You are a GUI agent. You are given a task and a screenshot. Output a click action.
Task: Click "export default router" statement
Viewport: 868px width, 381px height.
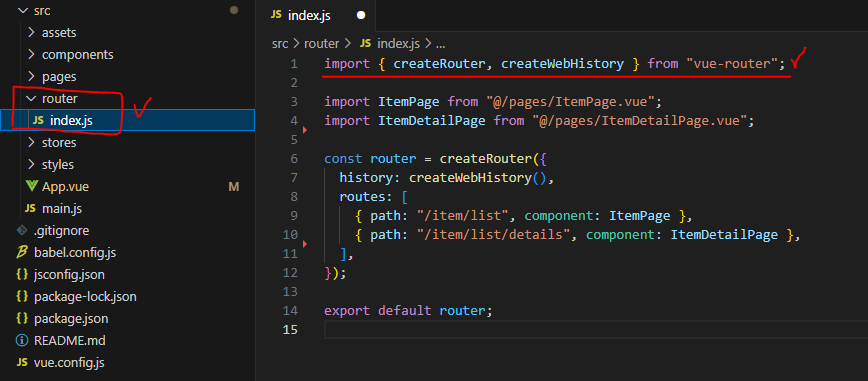(408, 310)
